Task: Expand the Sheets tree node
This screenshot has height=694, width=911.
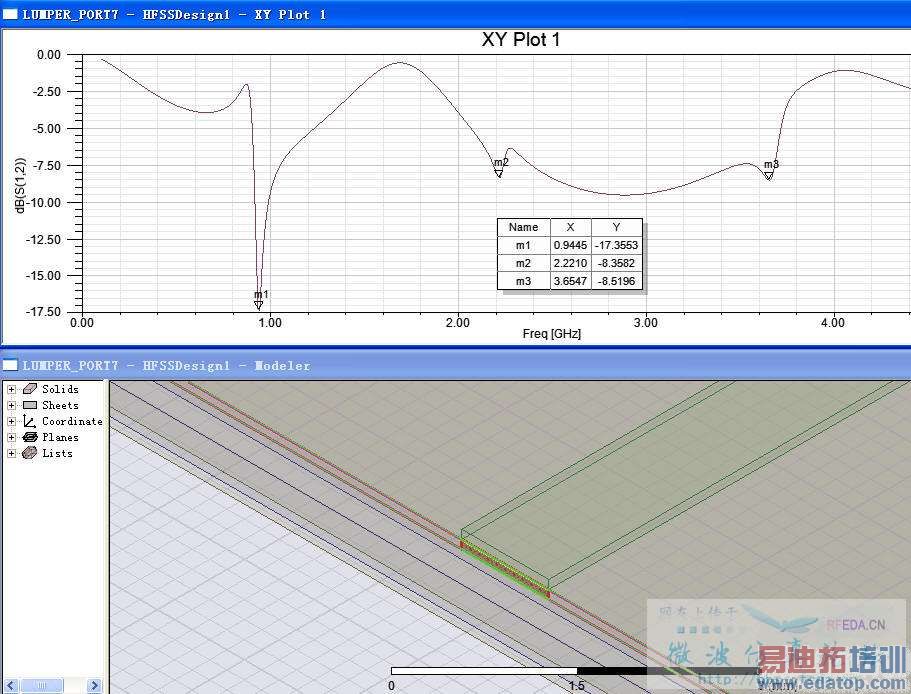Action: click(x=11, y=405)
